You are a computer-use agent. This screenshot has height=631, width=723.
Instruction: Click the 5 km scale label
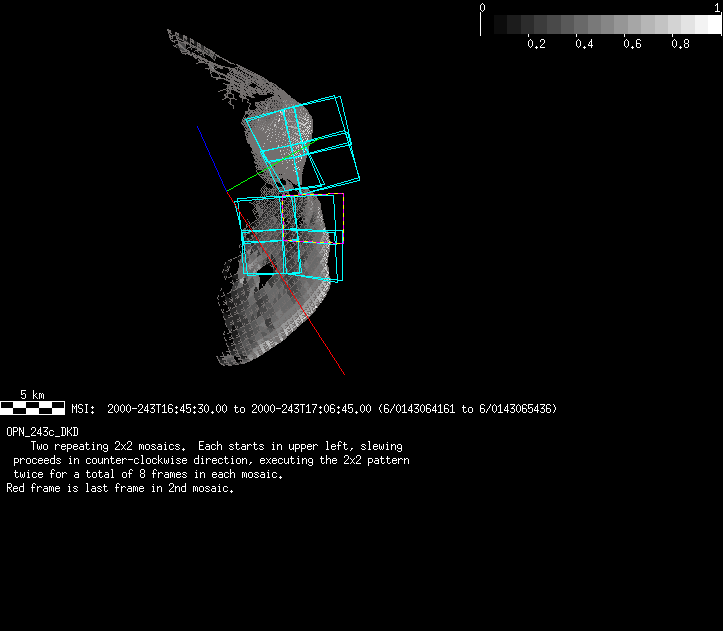(x=33, y=395)
